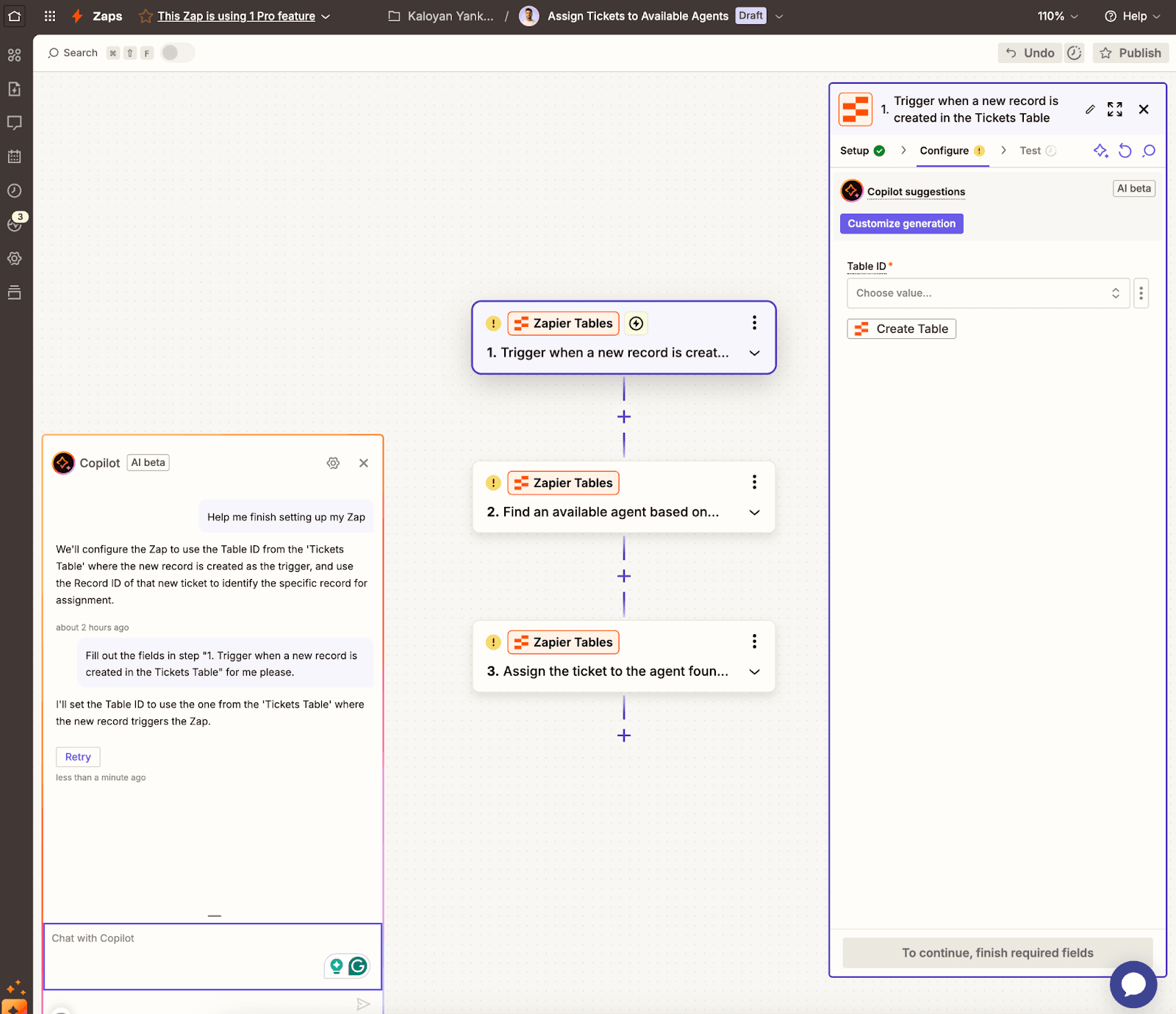Open the sidebar apps overview icon
The height and width of the screenshot is (1014, 1176).
(14, 55)
